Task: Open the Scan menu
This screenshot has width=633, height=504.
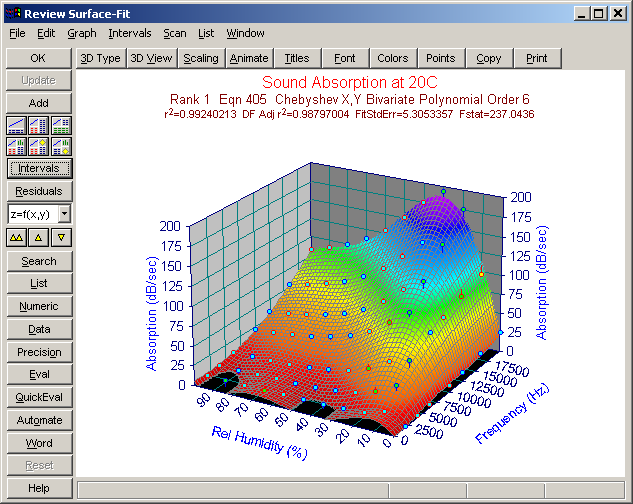Action: click(174, 33)
